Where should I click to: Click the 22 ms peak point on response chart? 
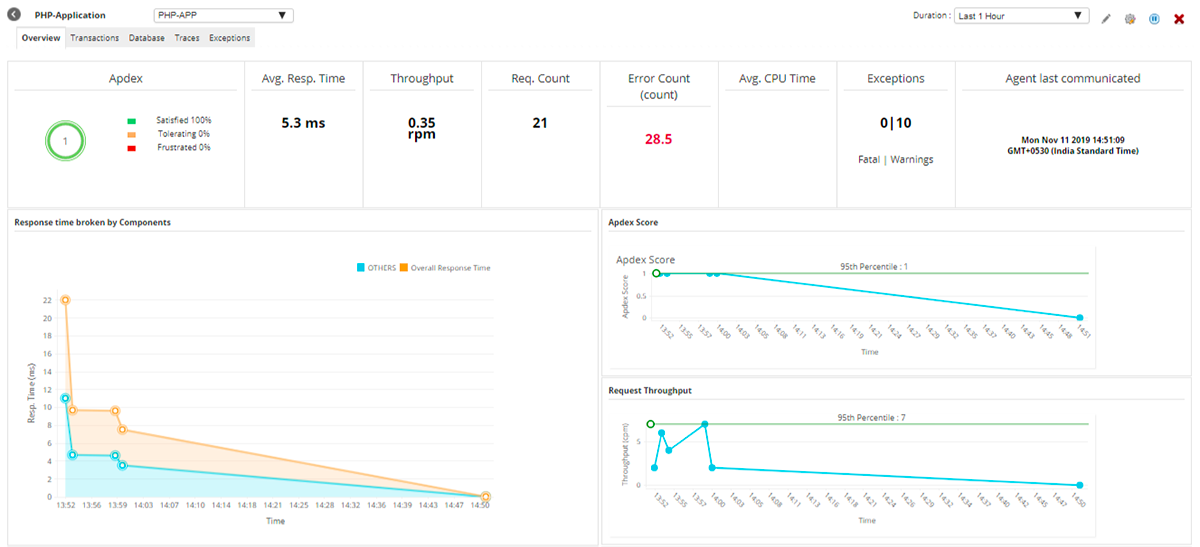pyautogui.click(x=65, y=300)
